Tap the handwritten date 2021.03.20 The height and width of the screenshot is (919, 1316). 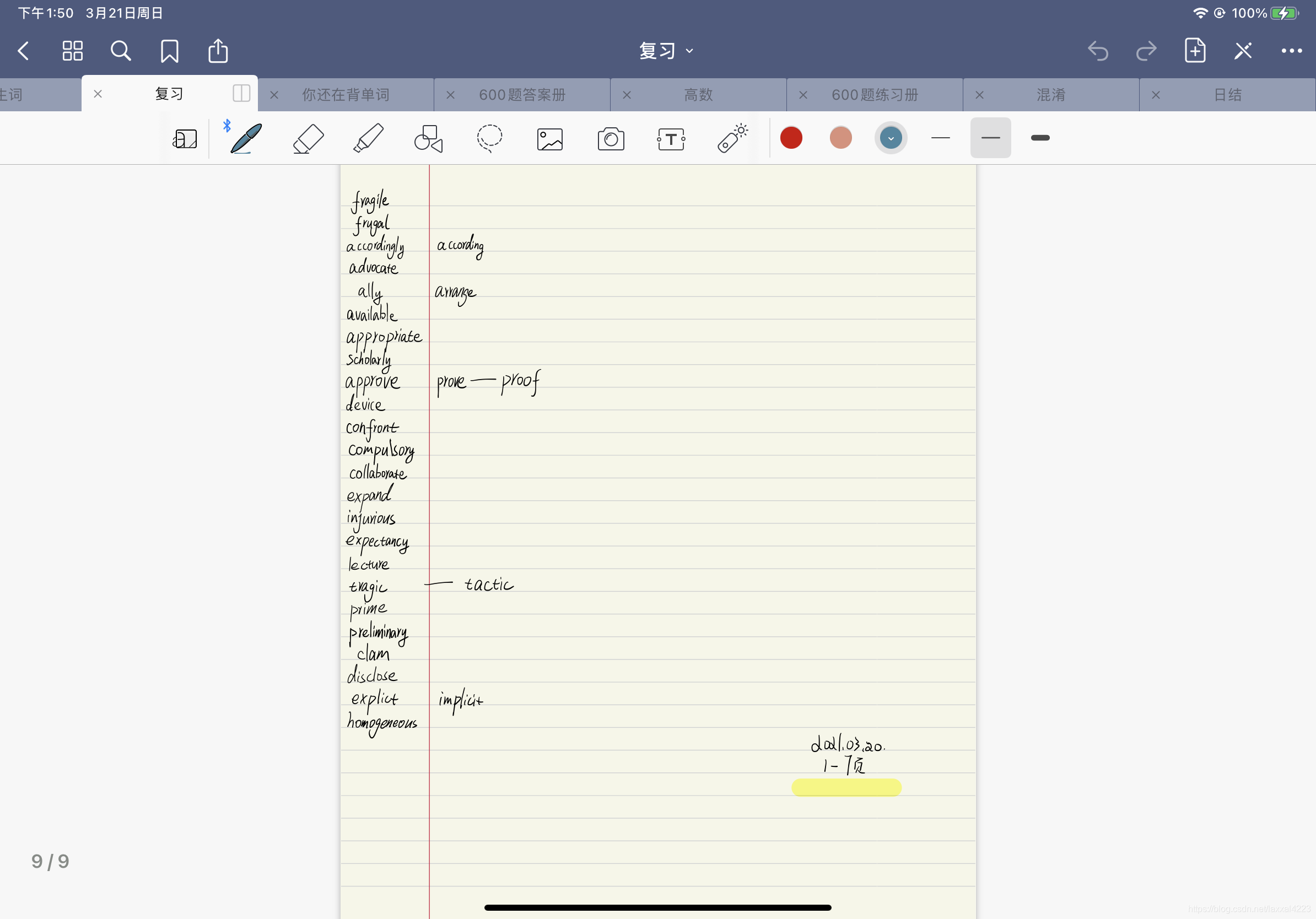point(848,744)
